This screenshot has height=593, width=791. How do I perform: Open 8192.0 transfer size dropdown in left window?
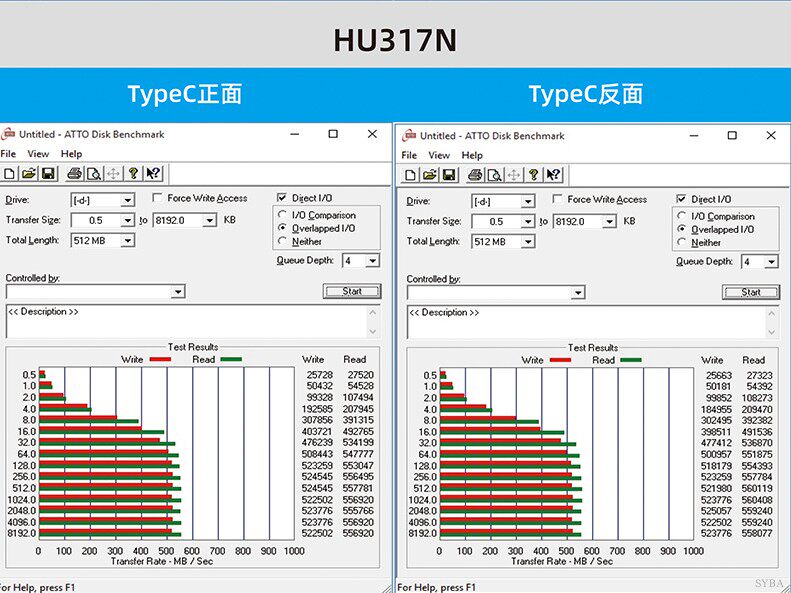209,220
